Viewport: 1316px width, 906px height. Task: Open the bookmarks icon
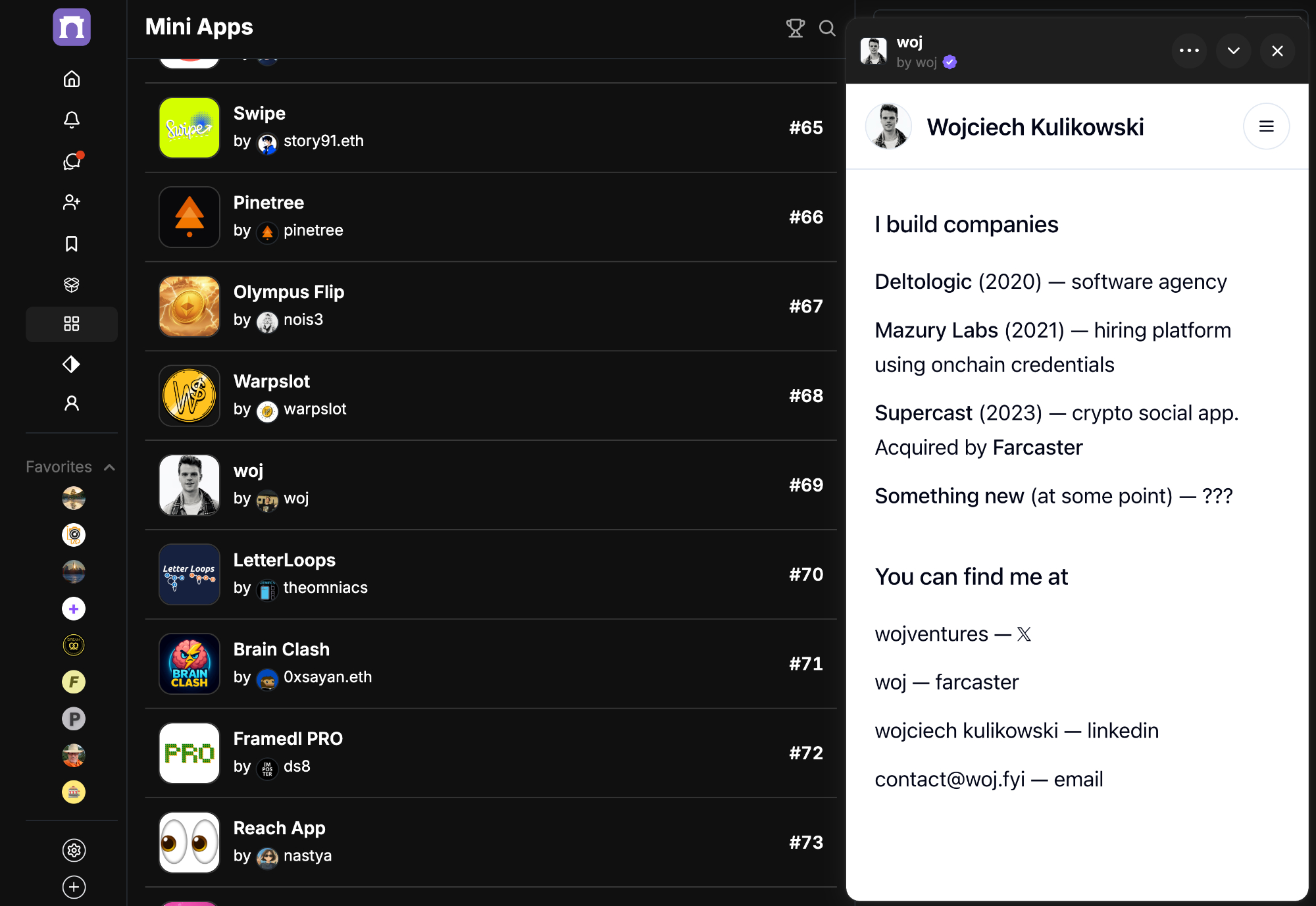[72, 244]
